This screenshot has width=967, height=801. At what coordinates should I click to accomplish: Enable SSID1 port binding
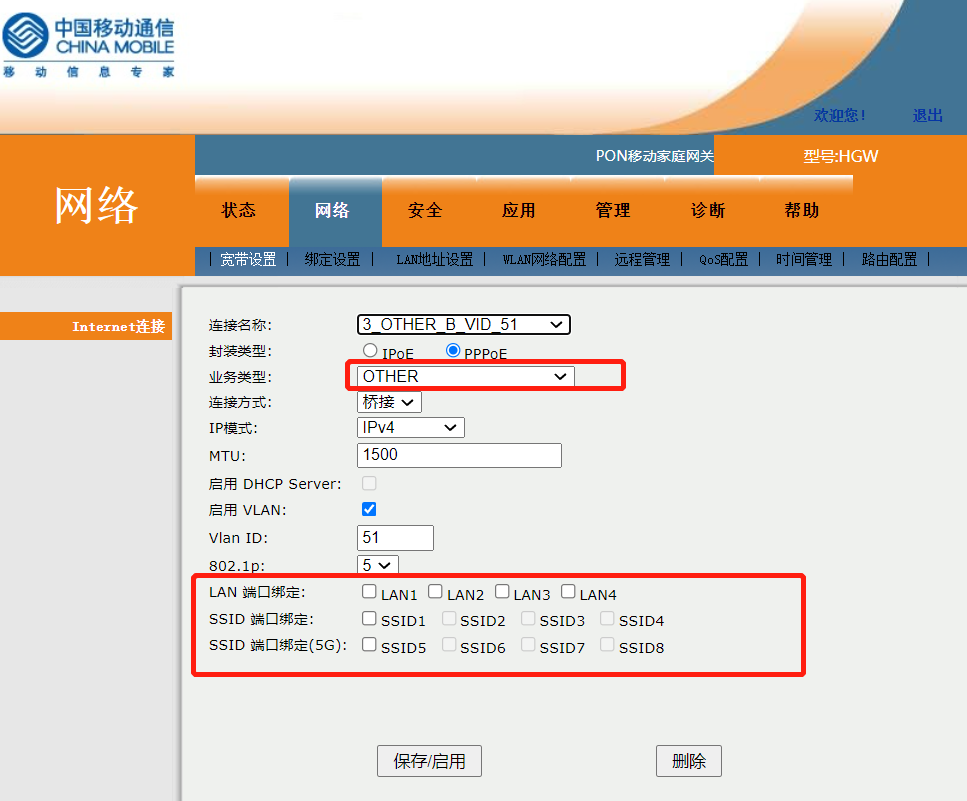[369, 618]
